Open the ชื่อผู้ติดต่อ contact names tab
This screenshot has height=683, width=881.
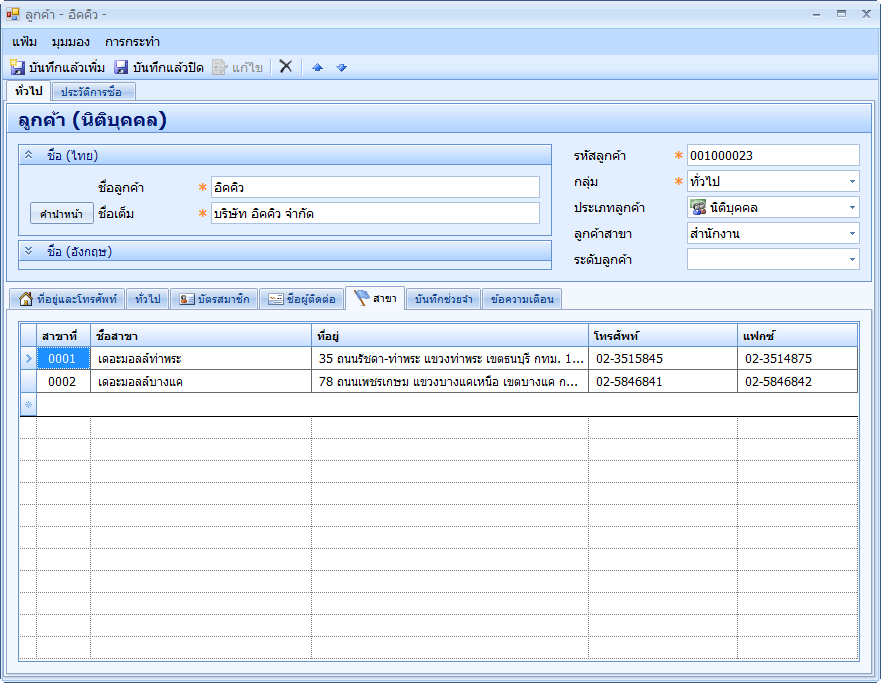tap(302, 299)
